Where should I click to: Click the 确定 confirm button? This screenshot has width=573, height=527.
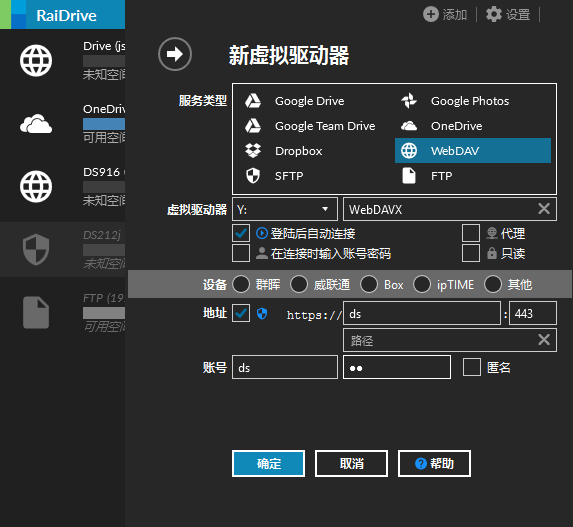click(x=269, y=463)
